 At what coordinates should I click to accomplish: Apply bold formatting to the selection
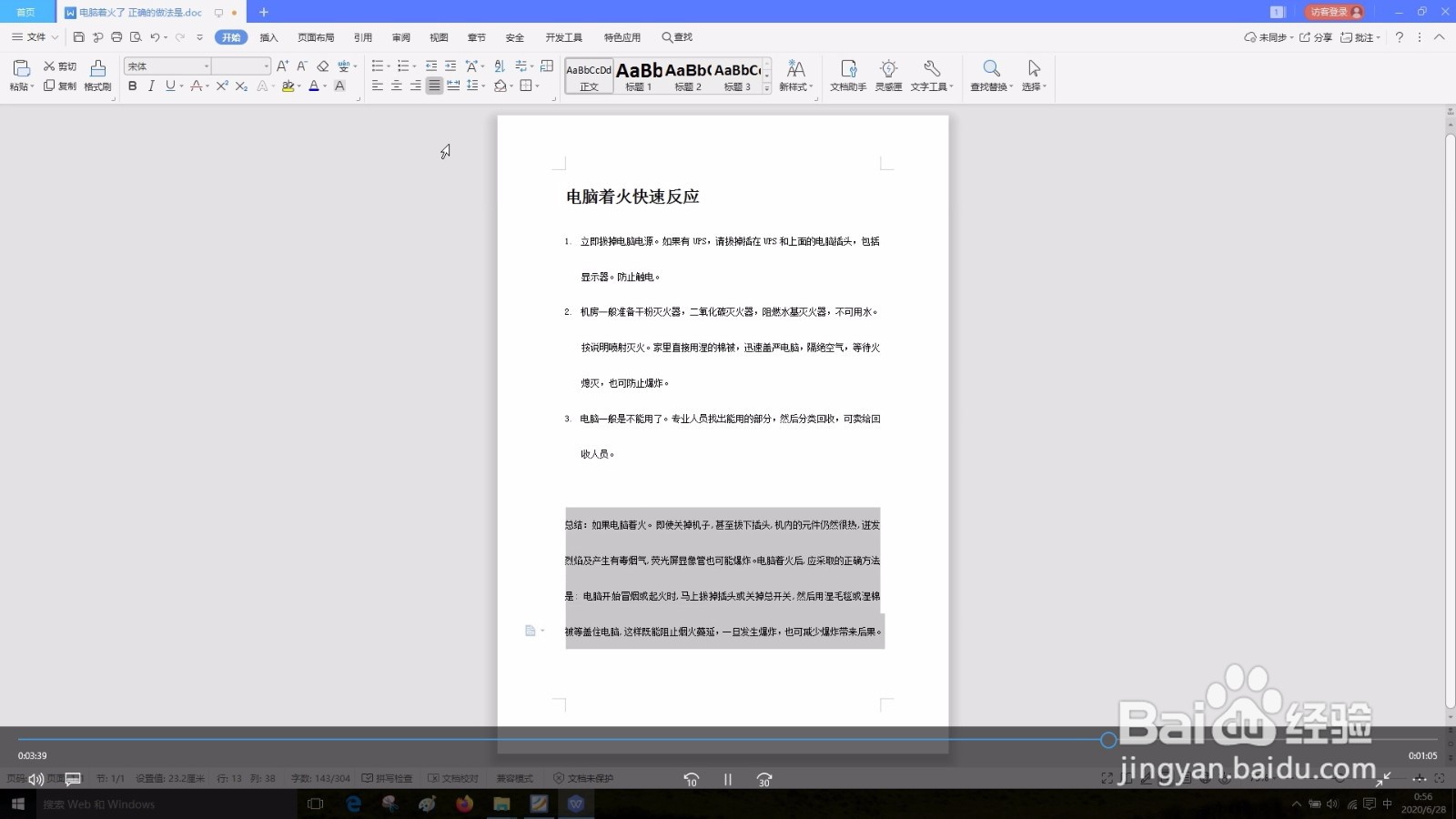pyautogui.click(x=133, y=86)
